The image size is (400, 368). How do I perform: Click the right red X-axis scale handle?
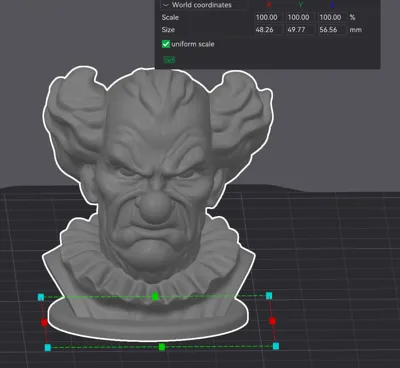click(x=272, y=321)
